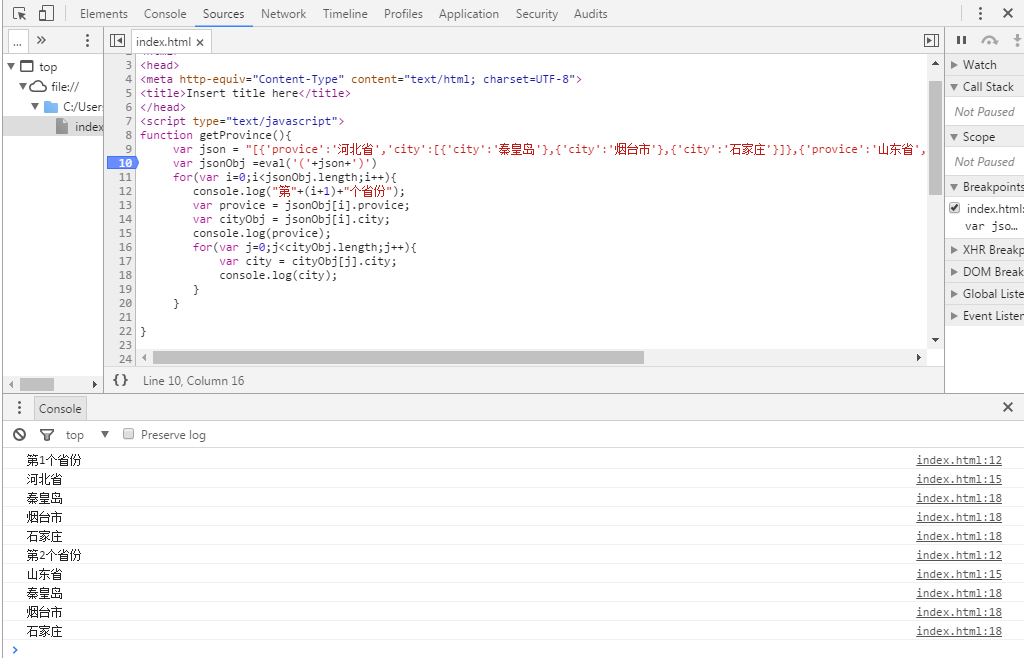Toggle the Preserve log checkbox

coord(129,434)
